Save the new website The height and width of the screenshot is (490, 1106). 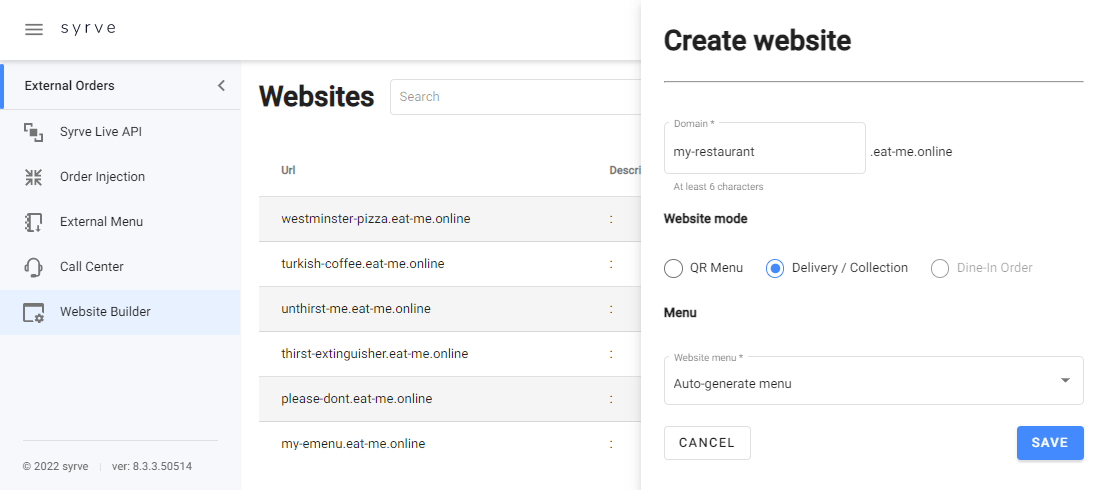click(1049, 443)
